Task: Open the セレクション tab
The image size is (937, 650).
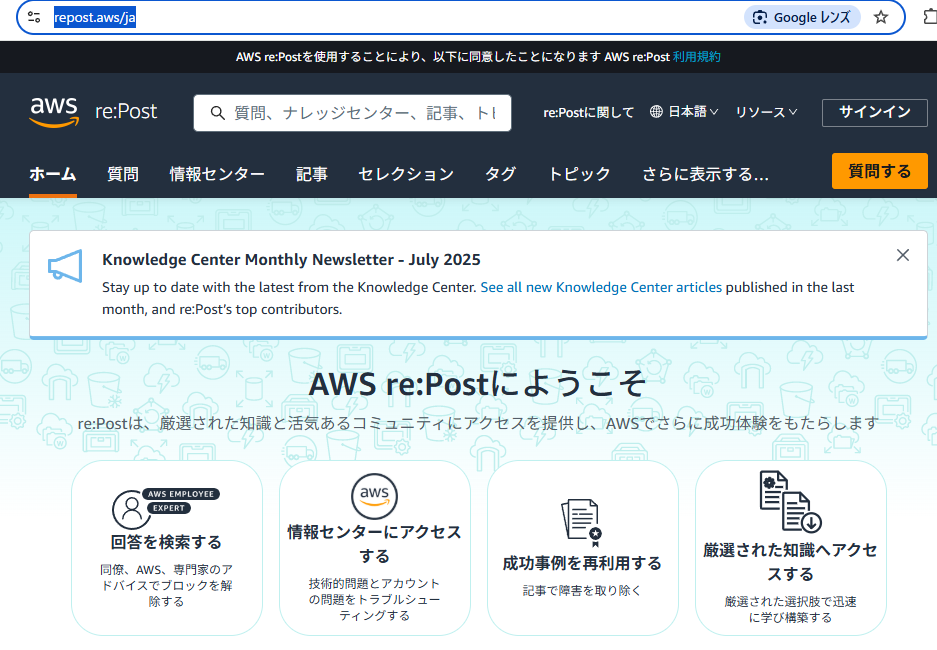Action: point(406,174)
